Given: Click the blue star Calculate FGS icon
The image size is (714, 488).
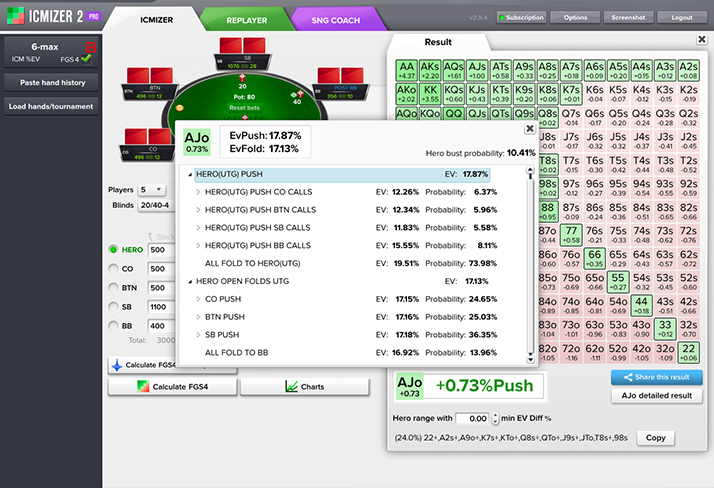Looking at the screenshot, I should pyautogui.click(x=117, y=365).
